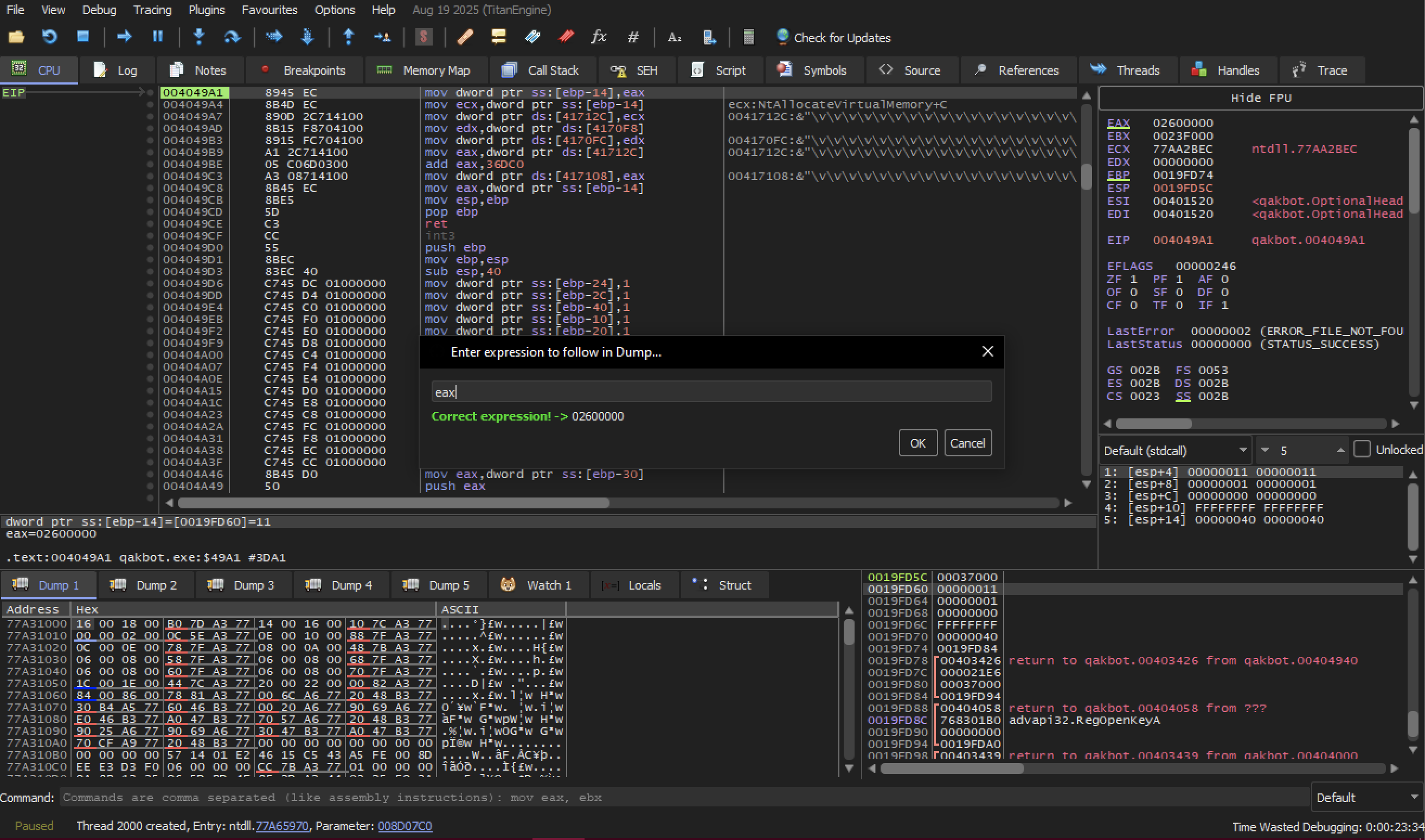
Task: Open the File menu
Action: (15, 10)
